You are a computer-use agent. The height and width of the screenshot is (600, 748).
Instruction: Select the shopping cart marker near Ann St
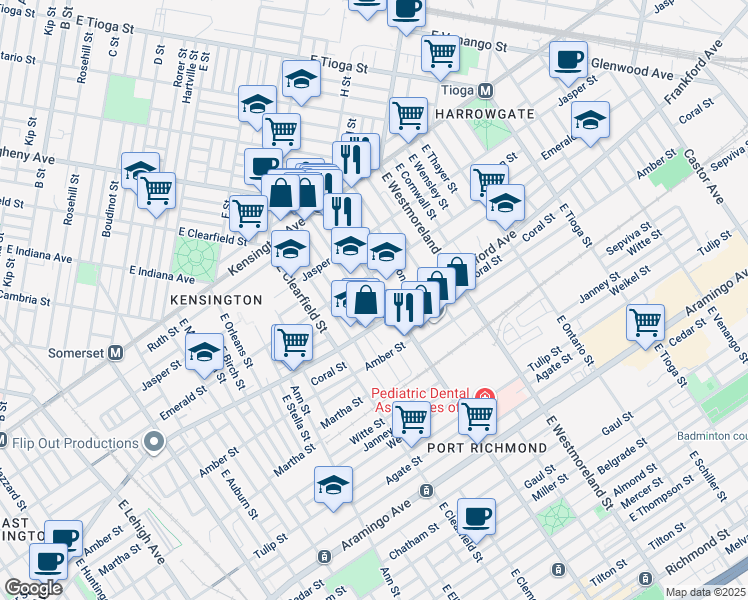[x=294, y=342]
